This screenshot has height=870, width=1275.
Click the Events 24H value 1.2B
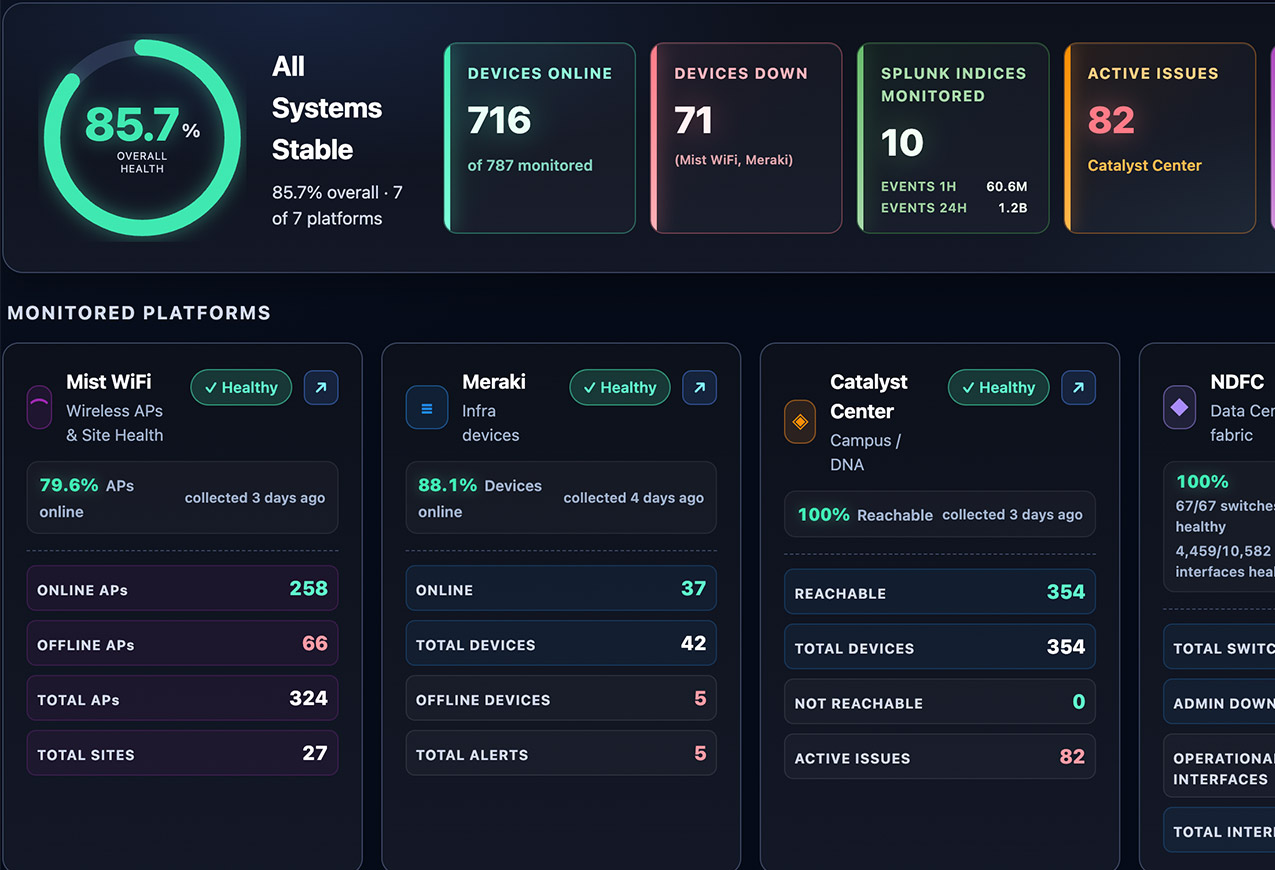pos(1012,208)
